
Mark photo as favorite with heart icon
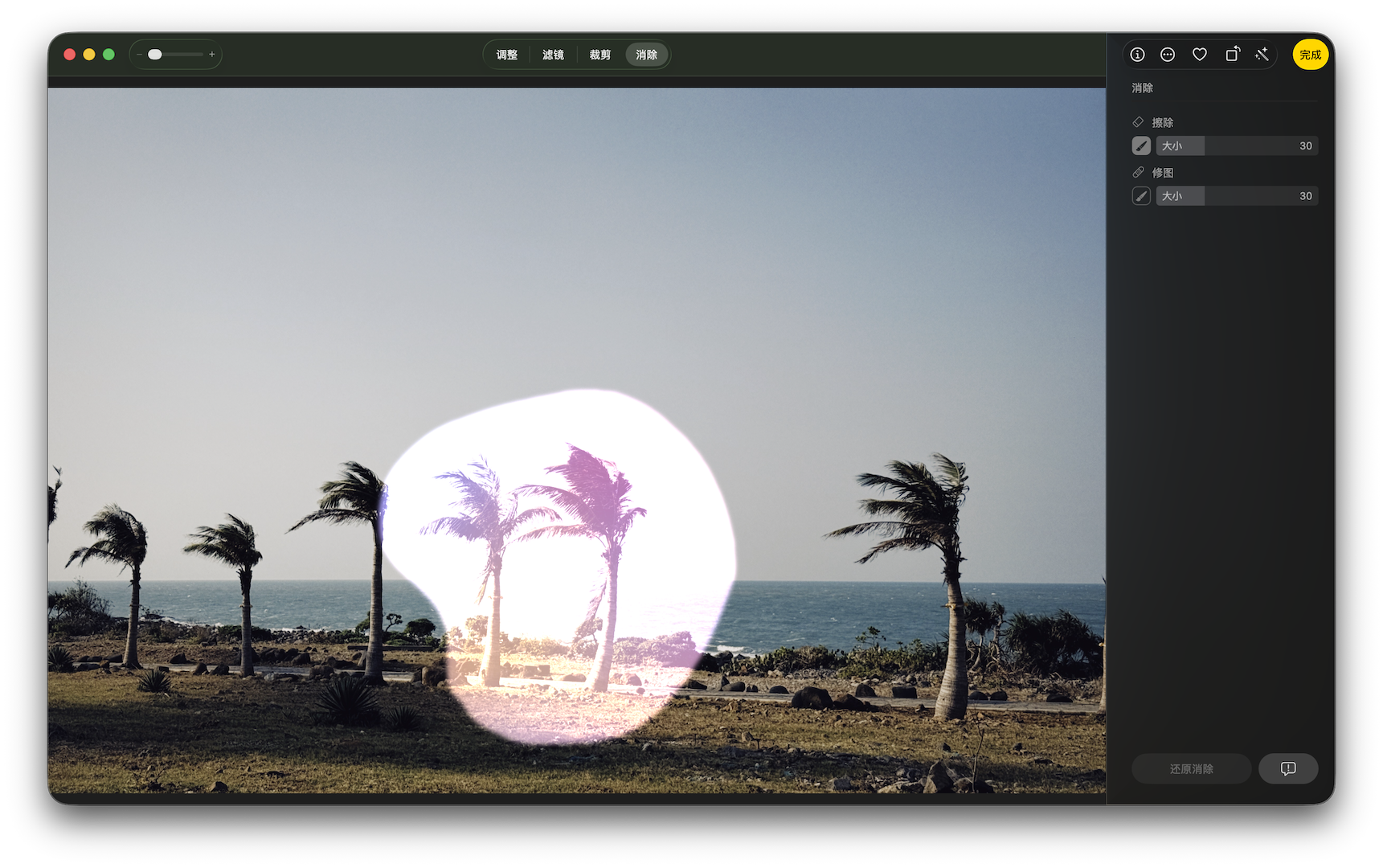coord(1199,55)
